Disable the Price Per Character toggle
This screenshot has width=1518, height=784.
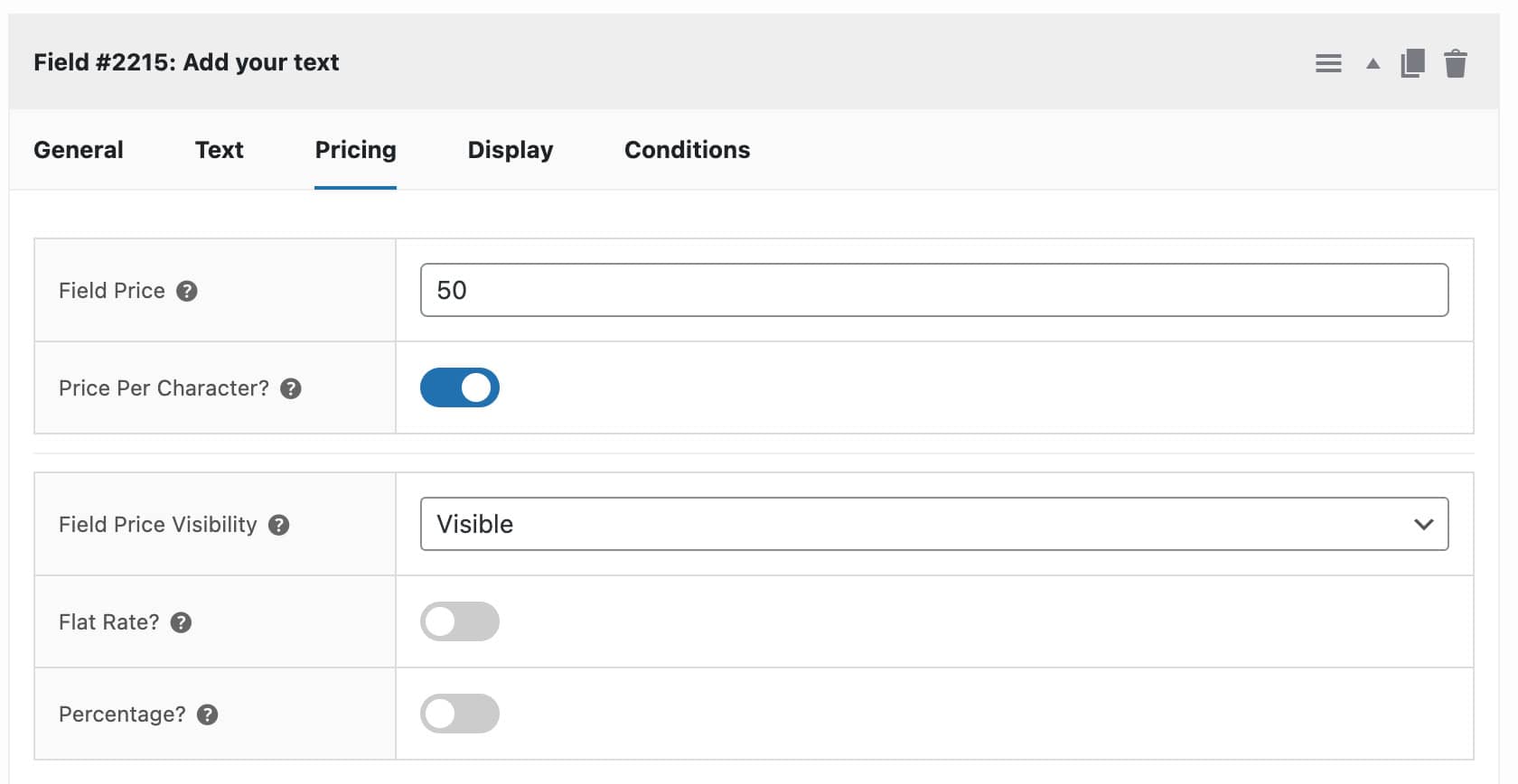460,387
